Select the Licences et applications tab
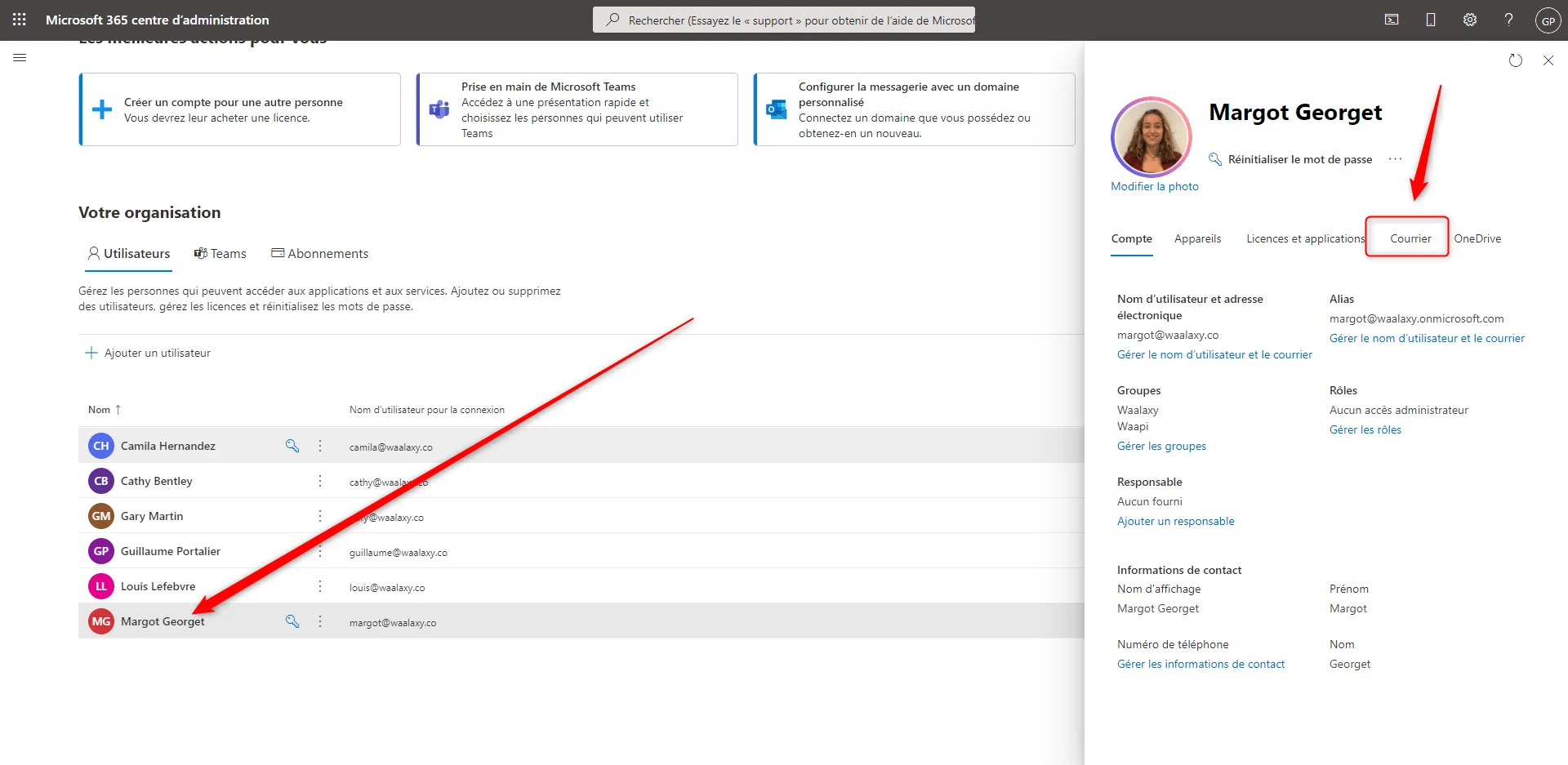The height and width of the screenshot is (765, 1568). (x=1305, y=238)
